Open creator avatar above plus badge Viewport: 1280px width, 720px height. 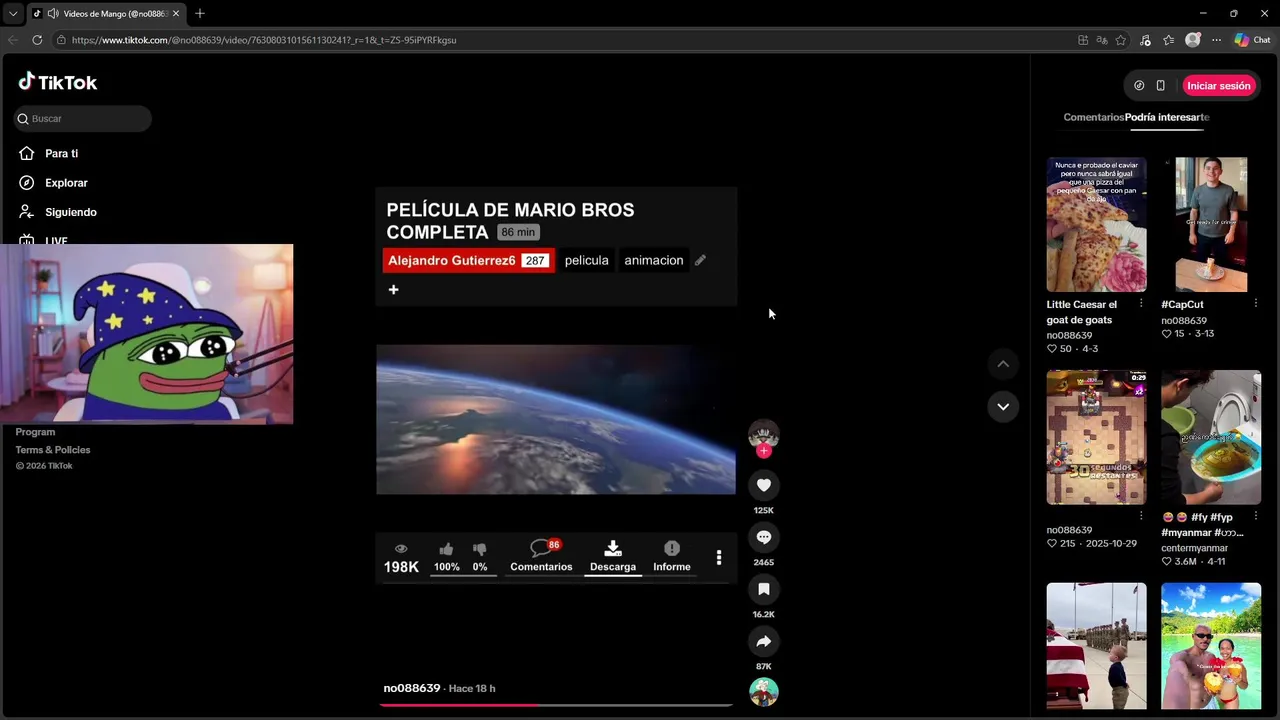764,433
